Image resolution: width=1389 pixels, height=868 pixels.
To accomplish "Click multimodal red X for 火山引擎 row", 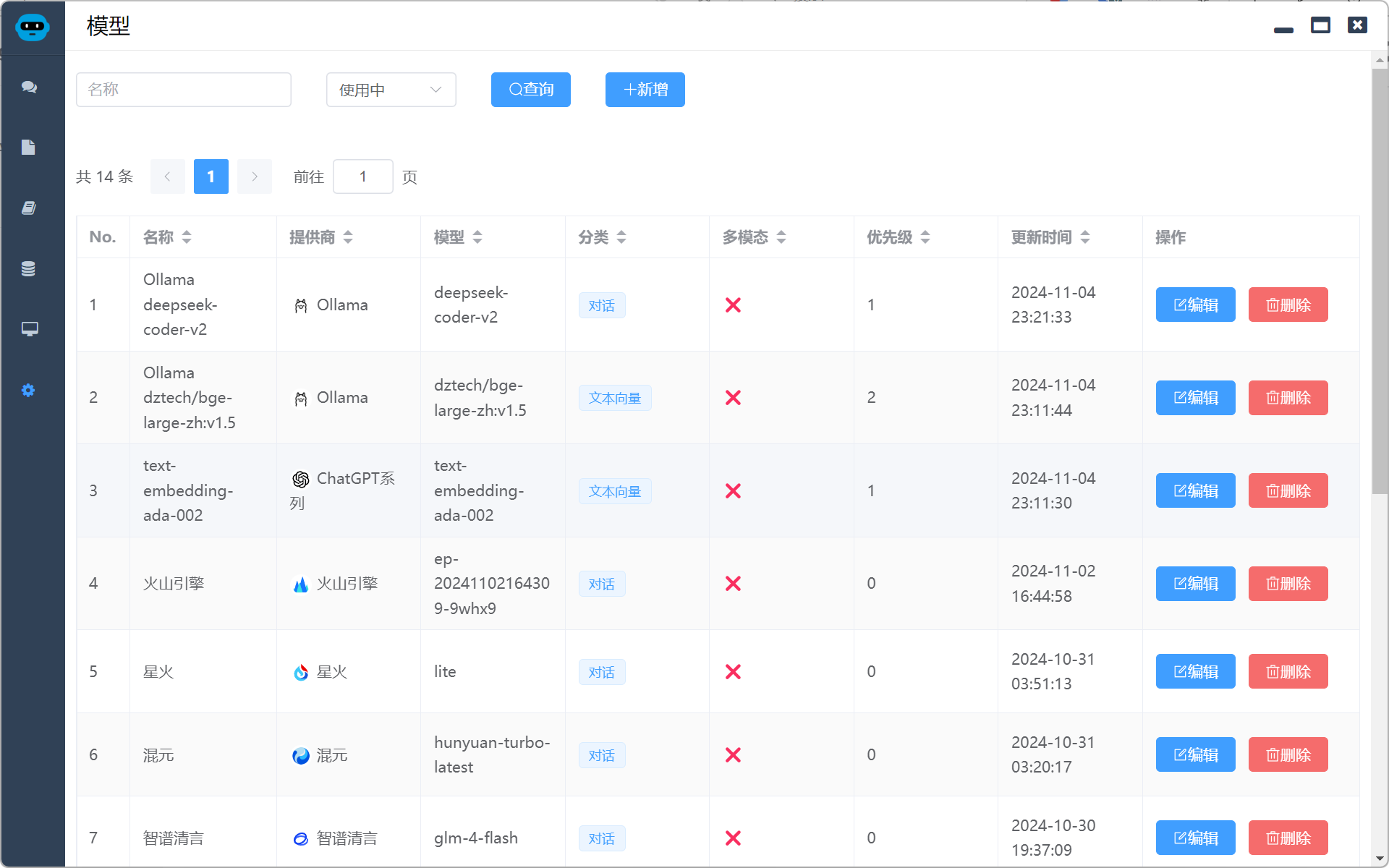I will pos(733,584).
